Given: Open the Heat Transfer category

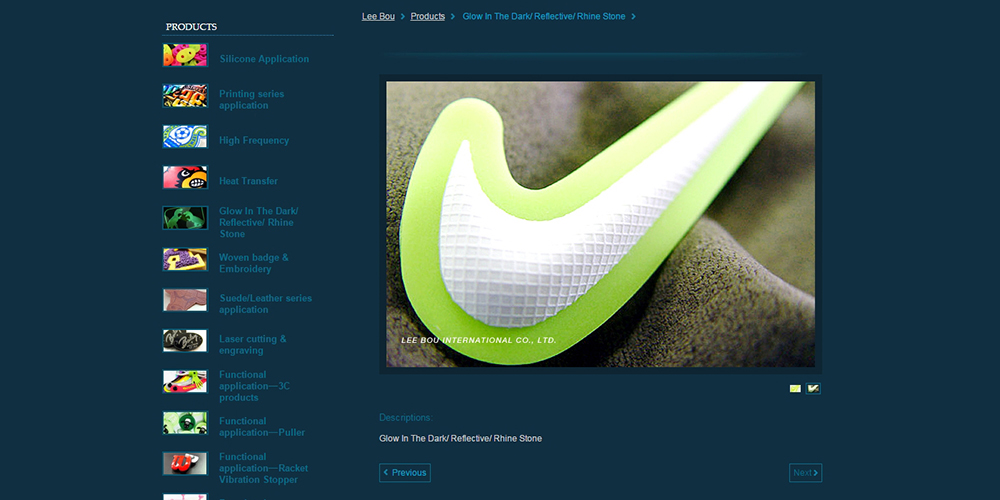Looking at the screenshot, I should click(248, 181).
